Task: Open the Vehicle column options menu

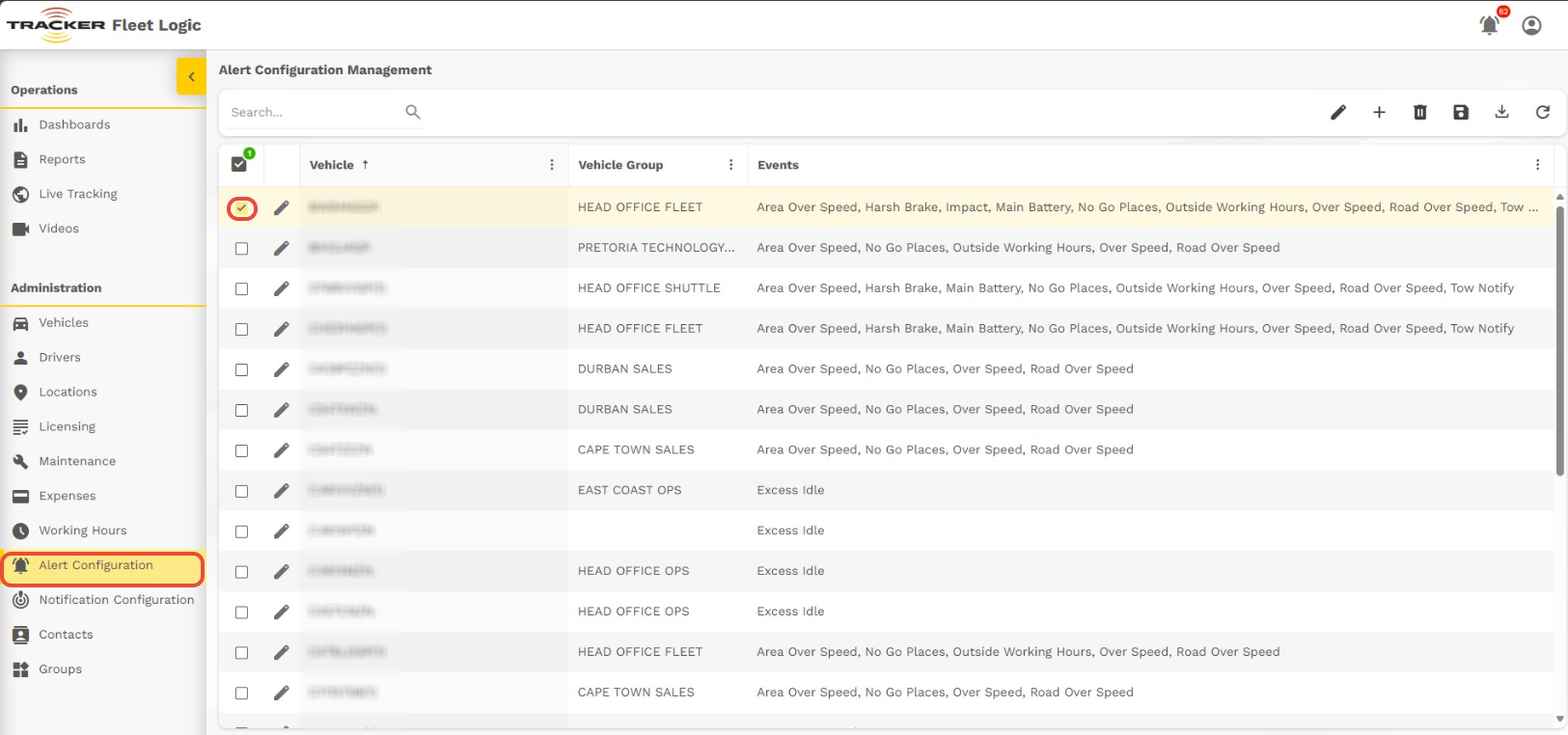Action: tap(552, 165)
